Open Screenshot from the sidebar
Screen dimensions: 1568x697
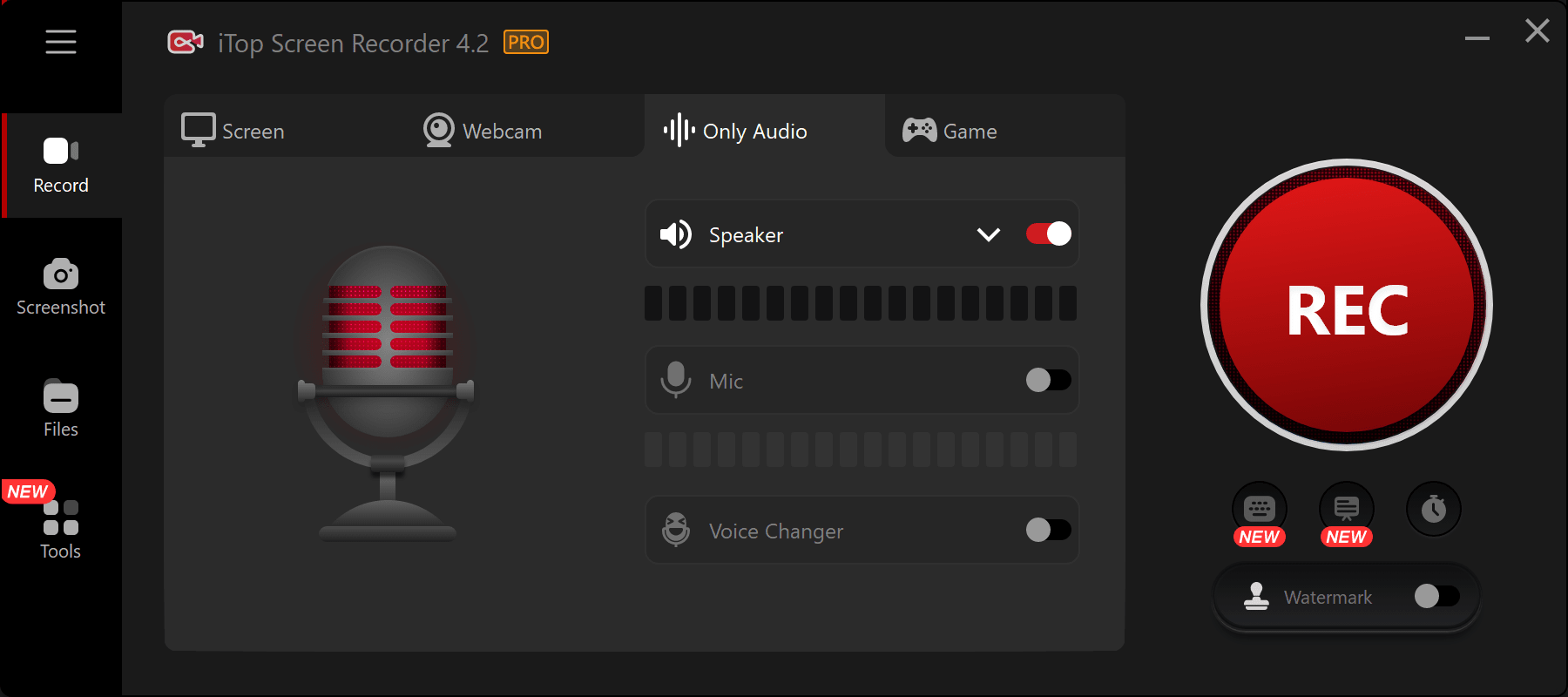pyautogui.click(x=61, y=288)
